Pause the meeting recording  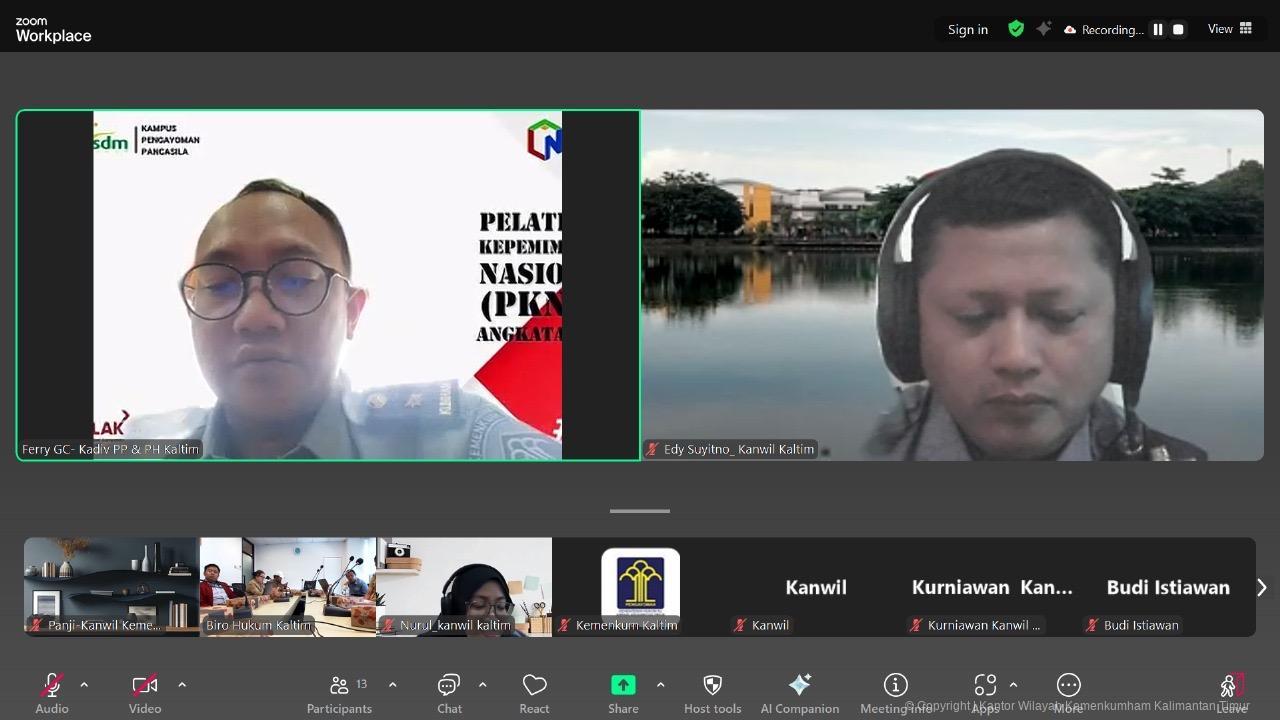(x=1158, y=30)
